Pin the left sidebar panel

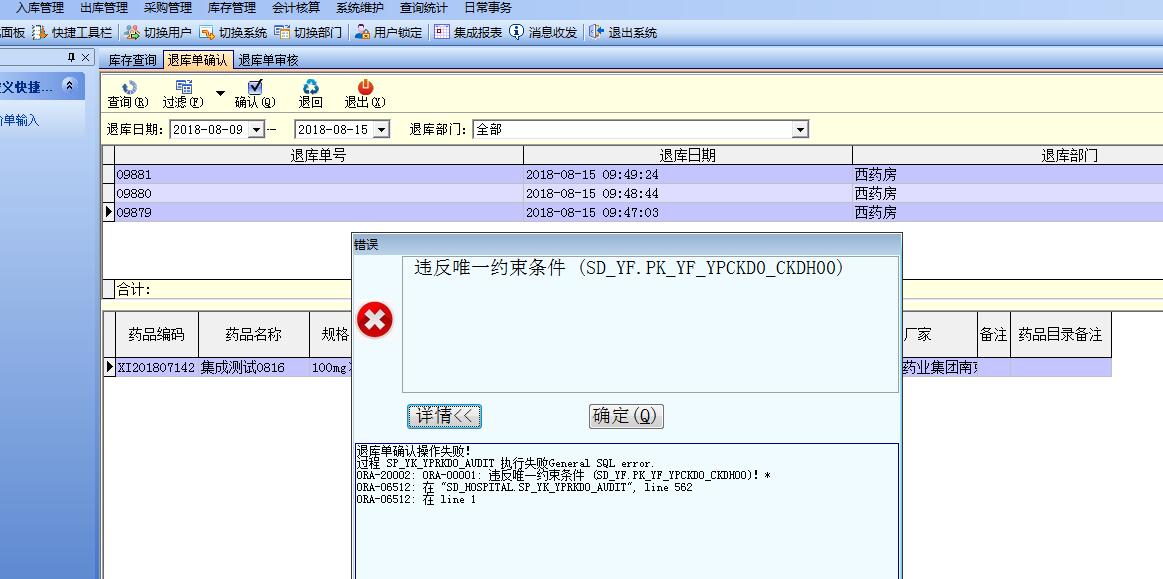click(x=72, y=57)
